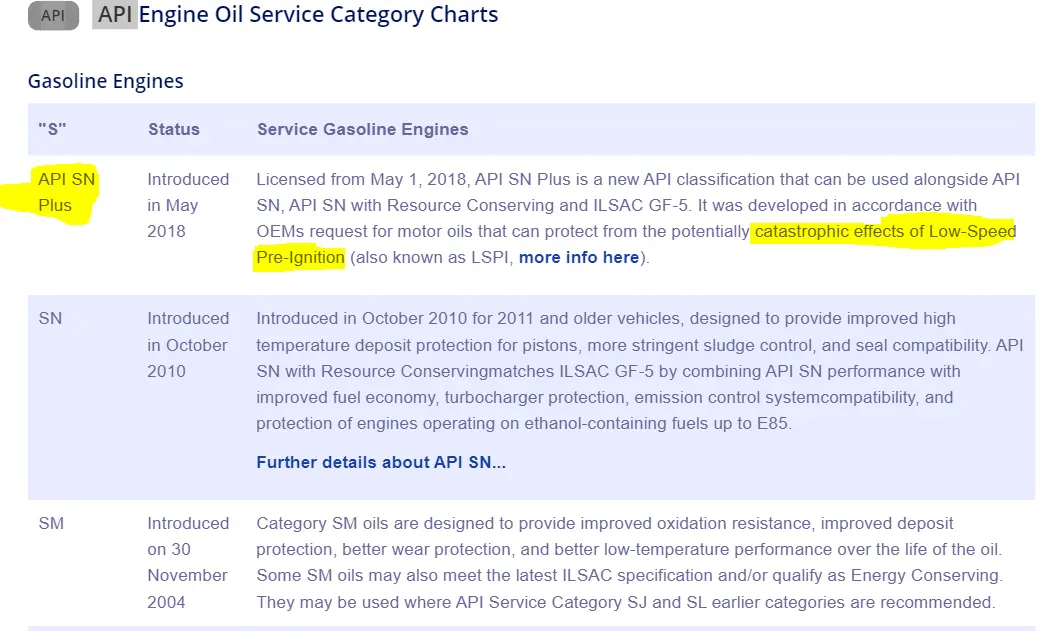Open the 'more info here' LSPI link
This screenshot has height=631, width=1040.
click(578, 257)
